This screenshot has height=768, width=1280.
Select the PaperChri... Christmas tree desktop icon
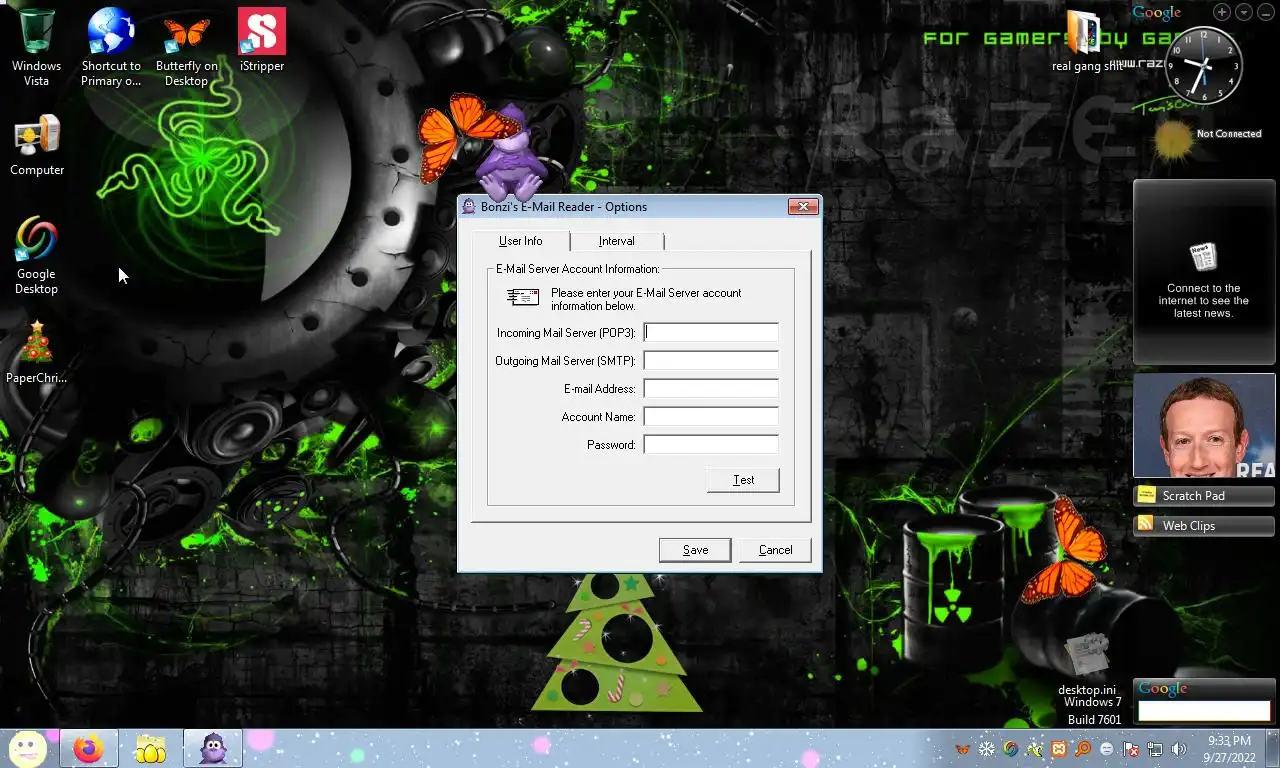pyautogui.click(x=36, y=352)
